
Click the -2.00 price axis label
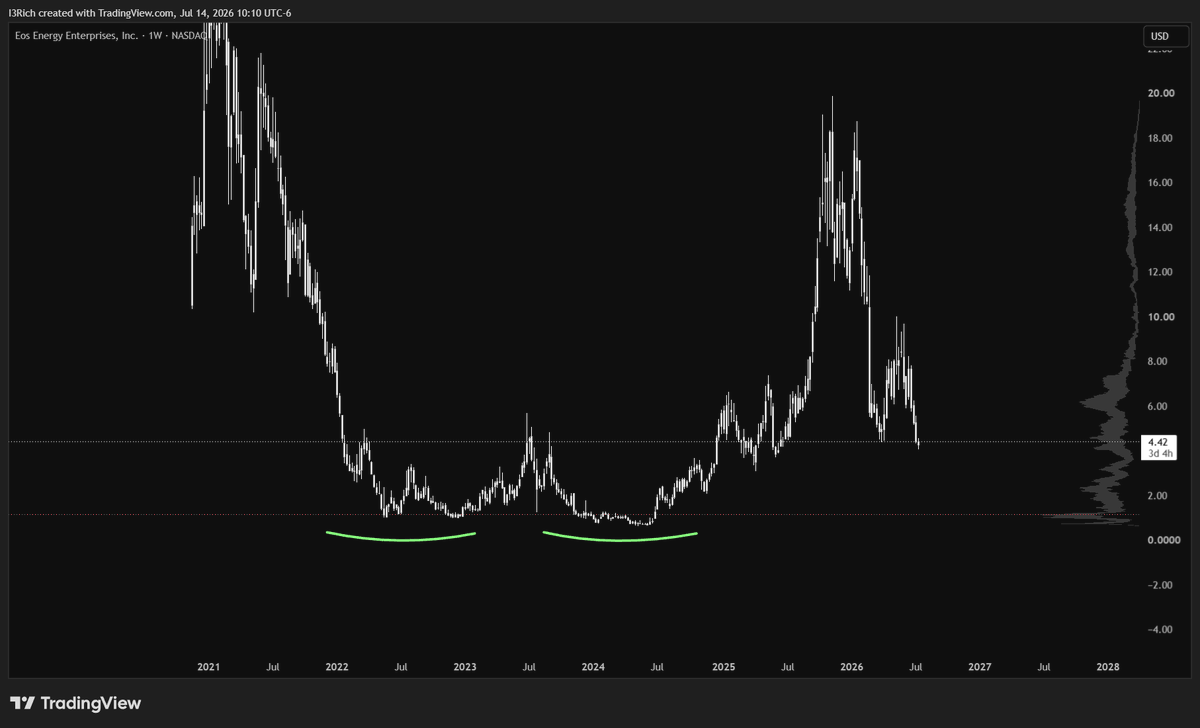pos(1160,585)
